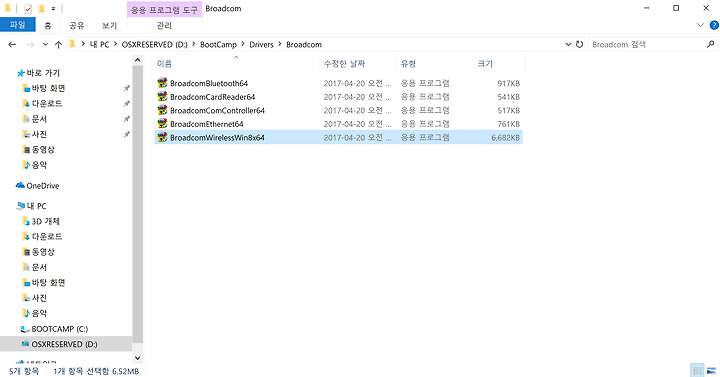Open the Help question mark icon

714,25
